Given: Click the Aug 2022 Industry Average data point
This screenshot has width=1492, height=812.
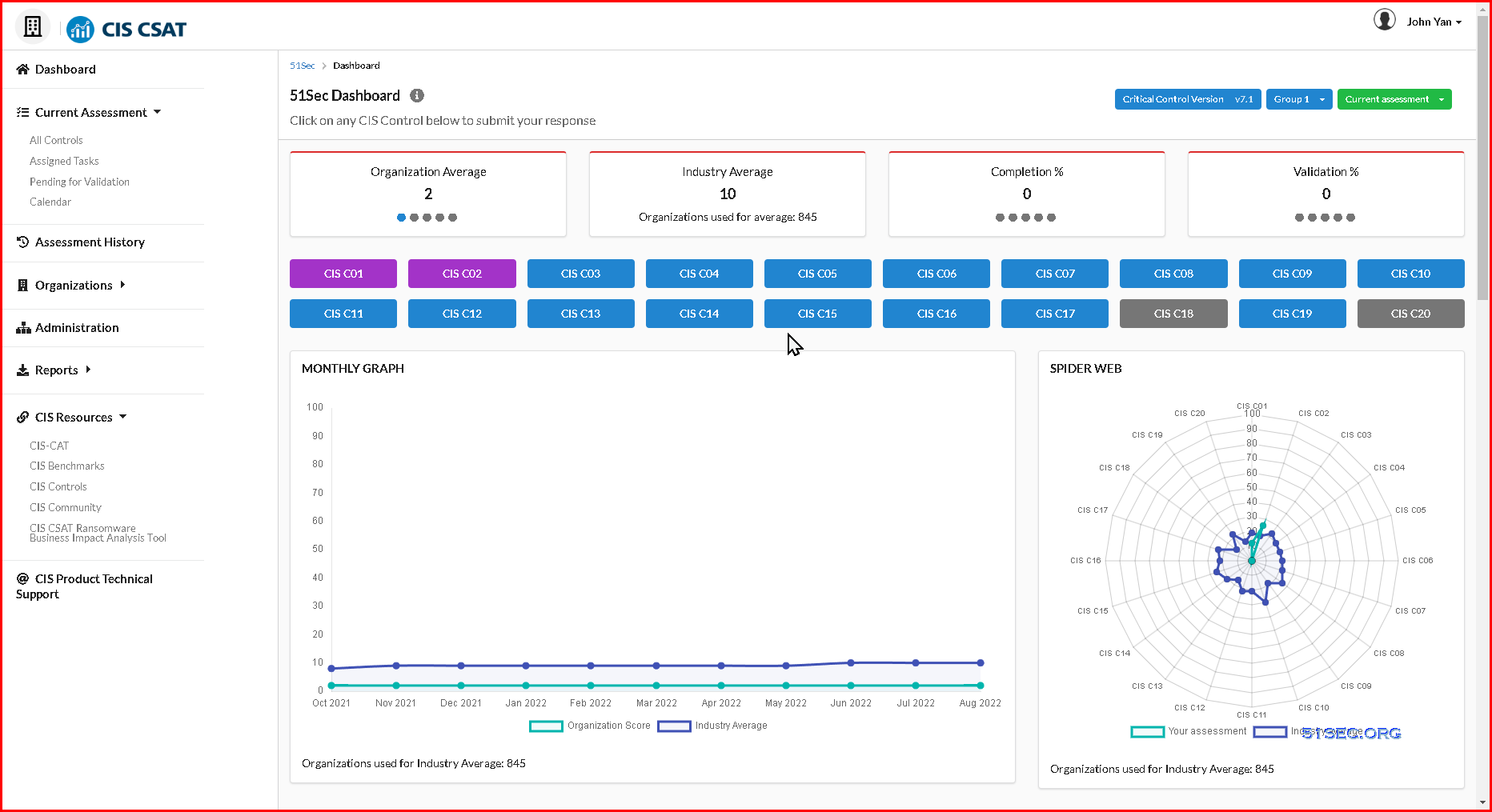Looking at the screenshot, I should coord(981,662).
